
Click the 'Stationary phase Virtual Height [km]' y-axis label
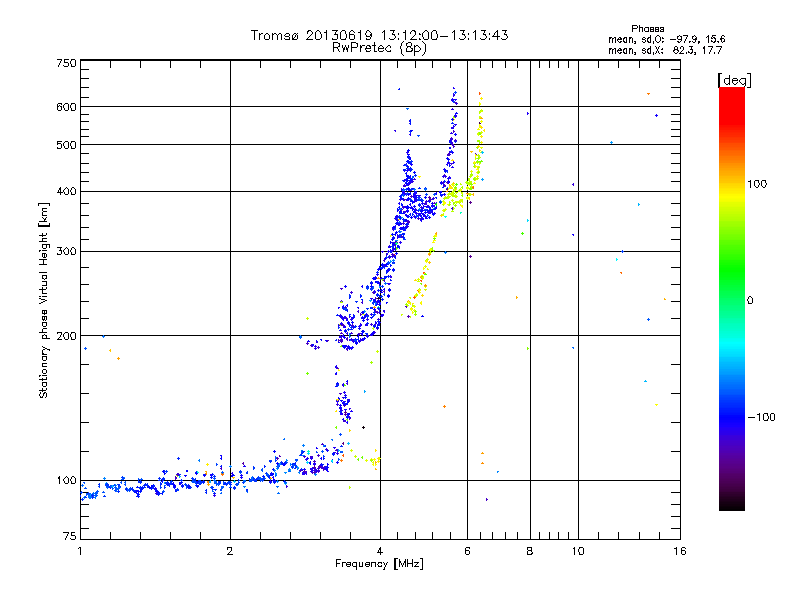(44, 300)
